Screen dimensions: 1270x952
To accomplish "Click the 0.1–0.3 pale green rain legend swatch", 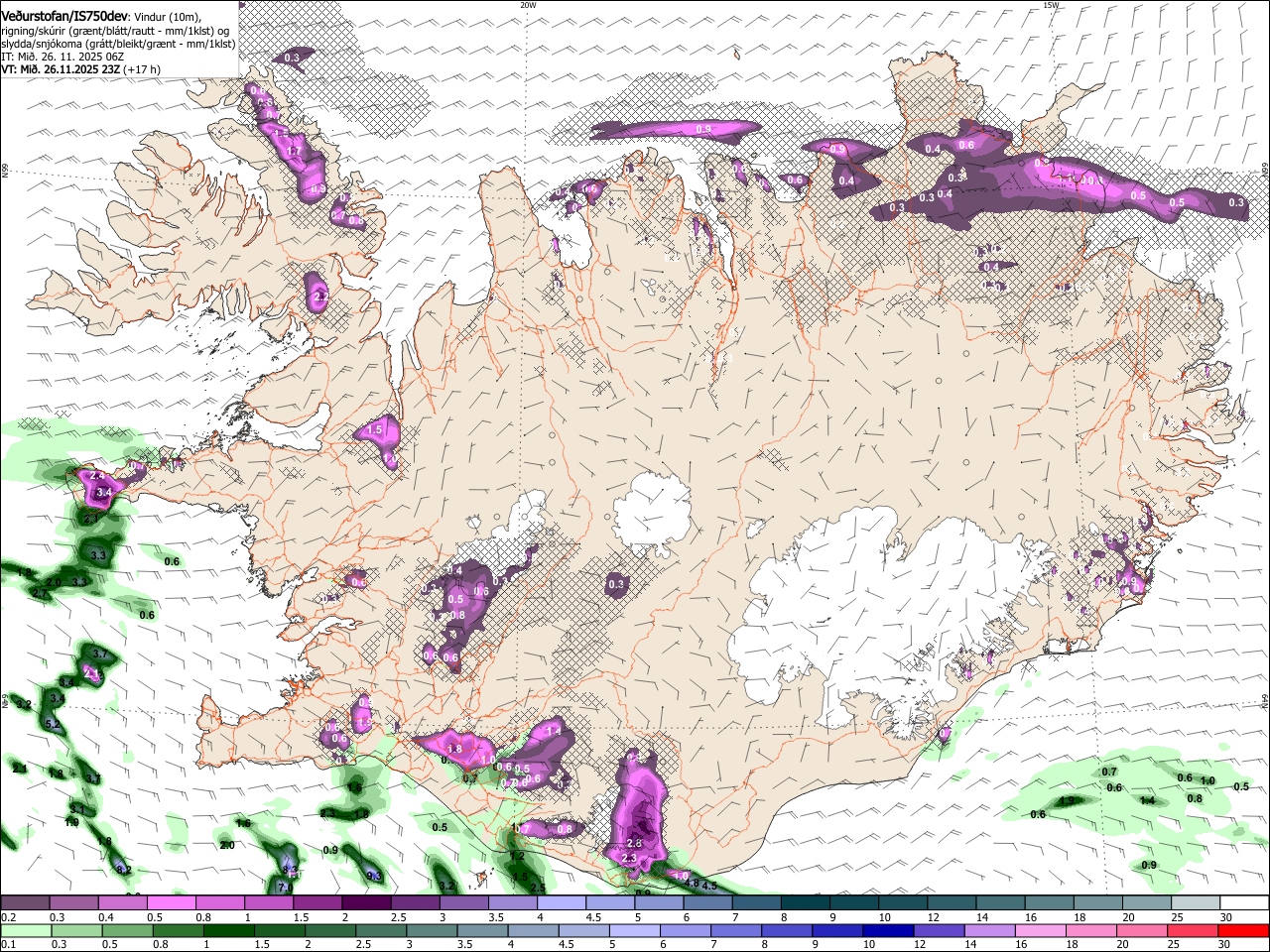I will pos(26,930).
